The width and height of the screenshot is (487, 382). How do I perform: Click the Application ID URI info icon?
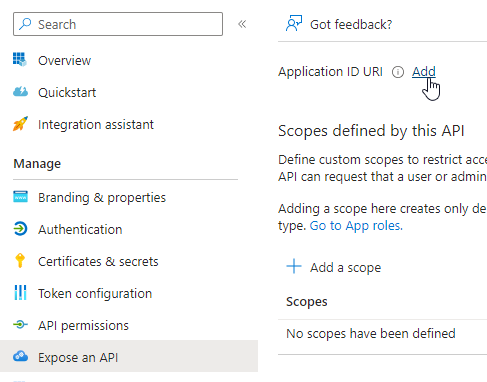[398, 72]
